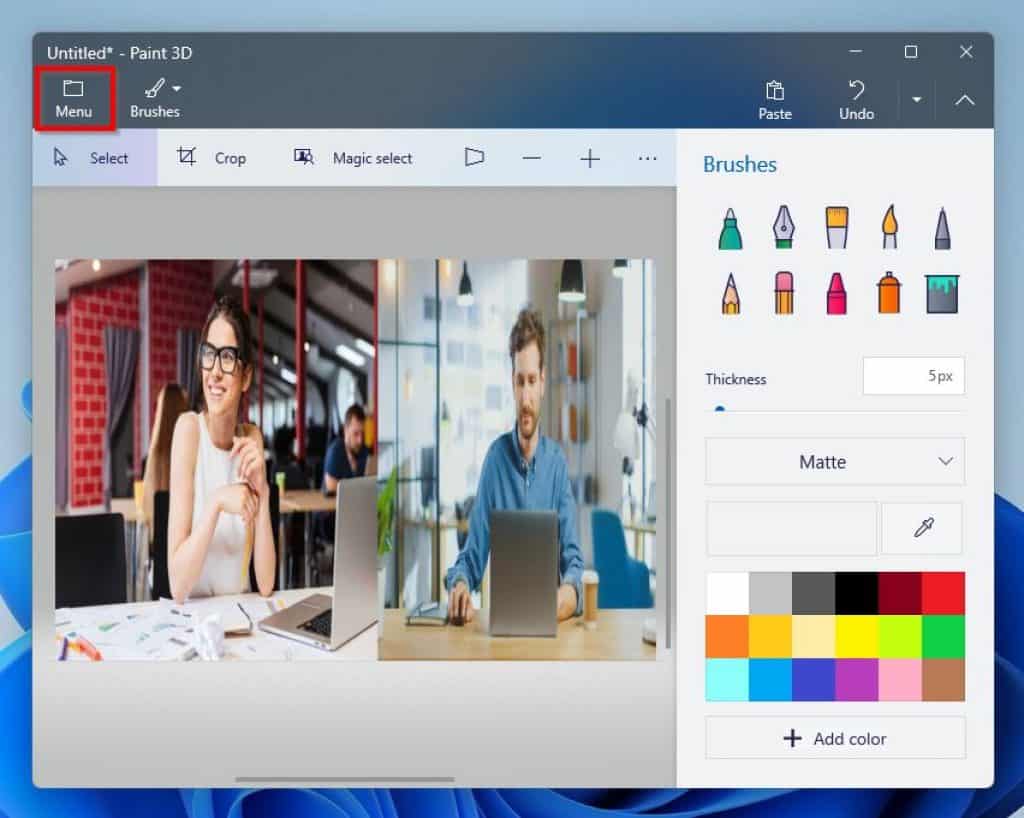Select the Oil brush
The width and height of the screenshot is (1024, 818).
(837, 227)
